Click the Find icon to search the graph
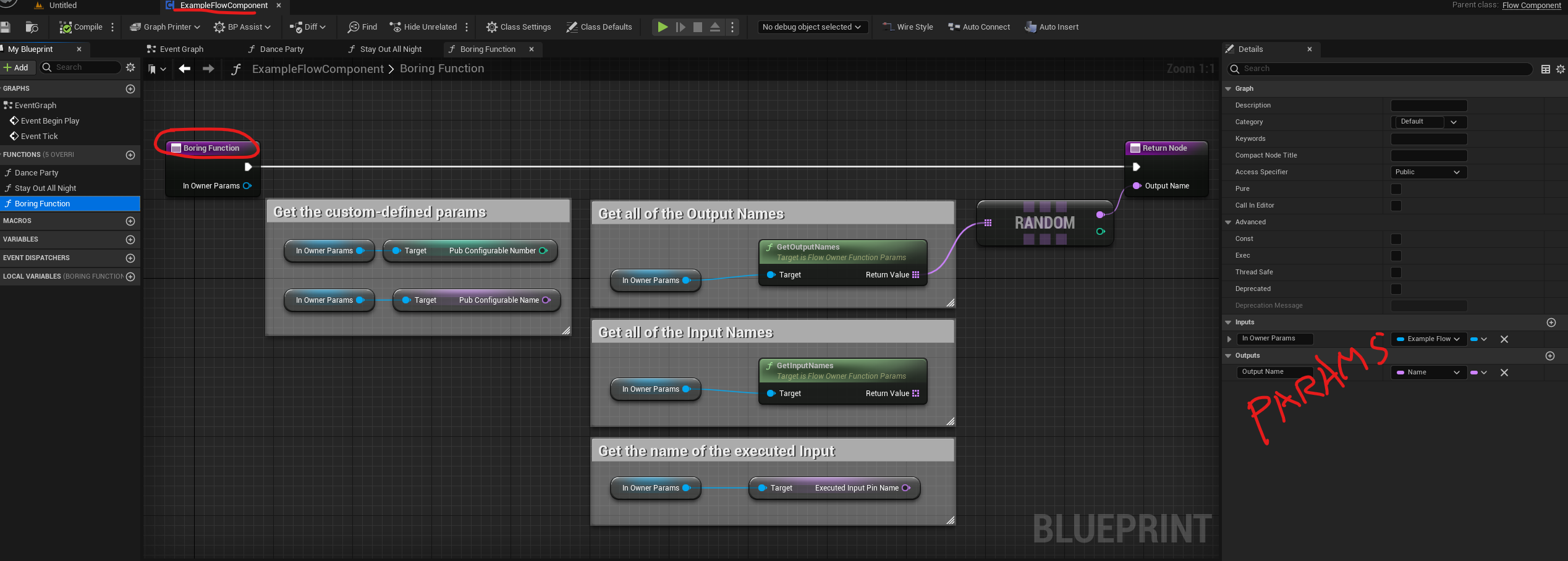The width and height of the screenshot is (1568, 561). click(x=352, y=27)
